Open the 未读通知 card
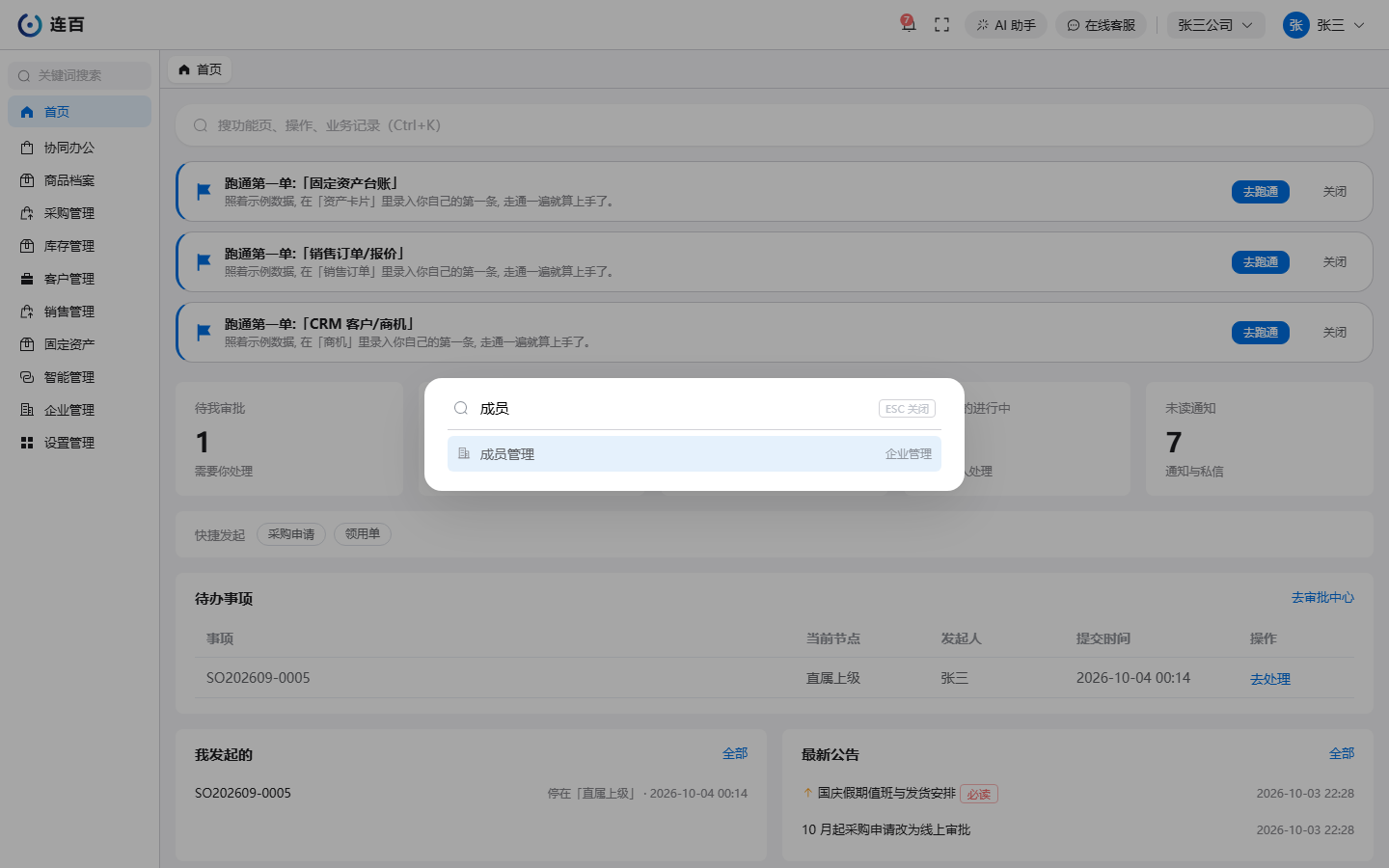This screenshot has width=1389, height=868. tap(1259, 439)
